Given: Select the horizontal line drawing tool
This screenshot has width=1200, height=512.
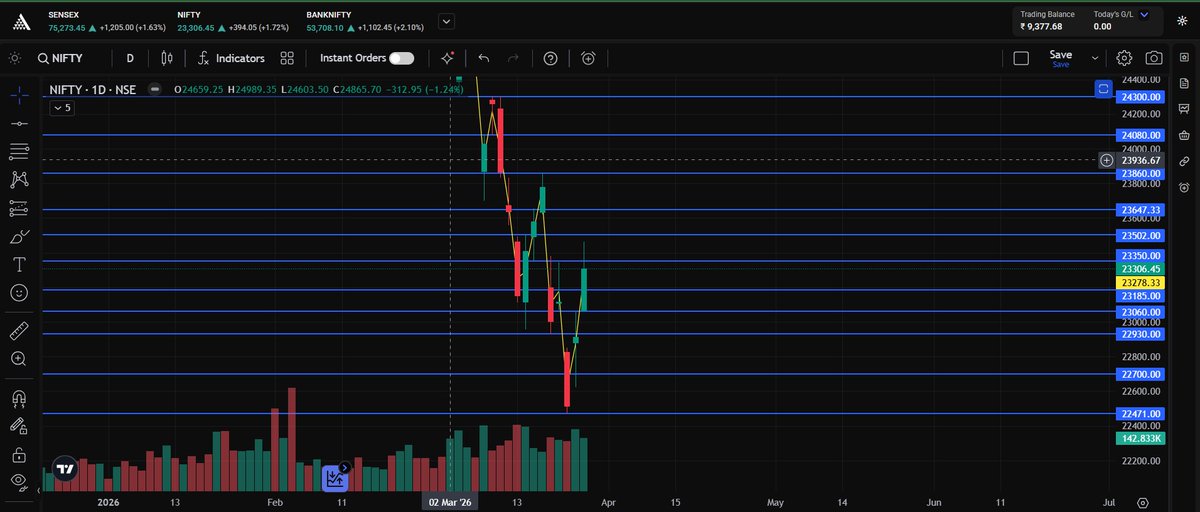Looking at the screenshot, I should 18,123.
